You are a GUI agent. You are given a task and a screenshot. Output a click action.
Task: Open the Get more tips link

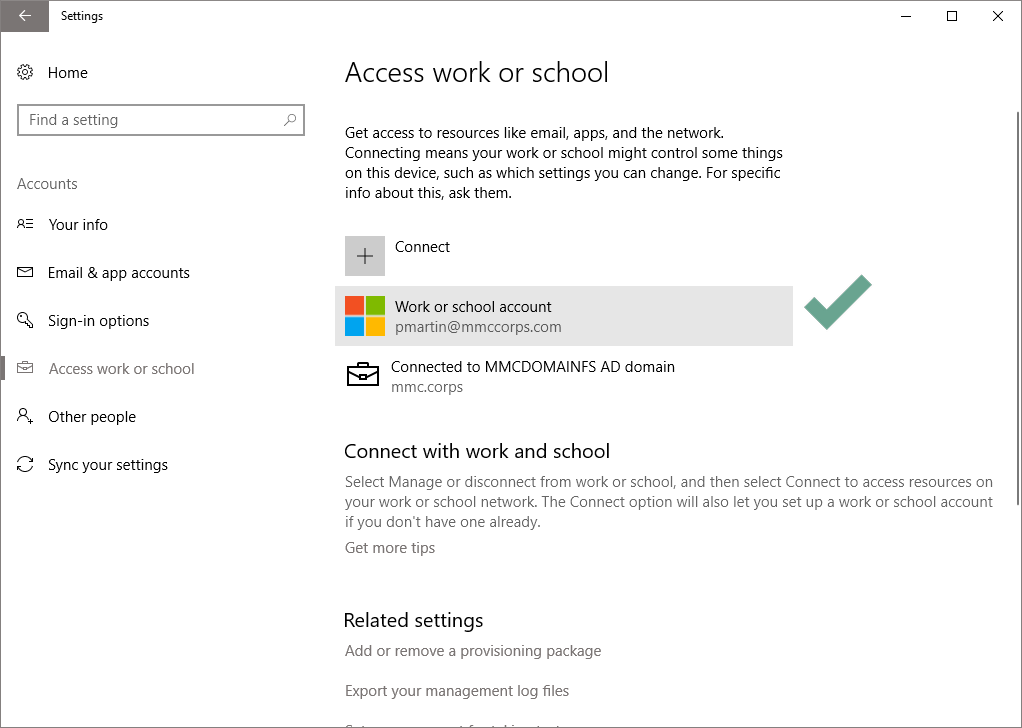click(x=389, y=547)
